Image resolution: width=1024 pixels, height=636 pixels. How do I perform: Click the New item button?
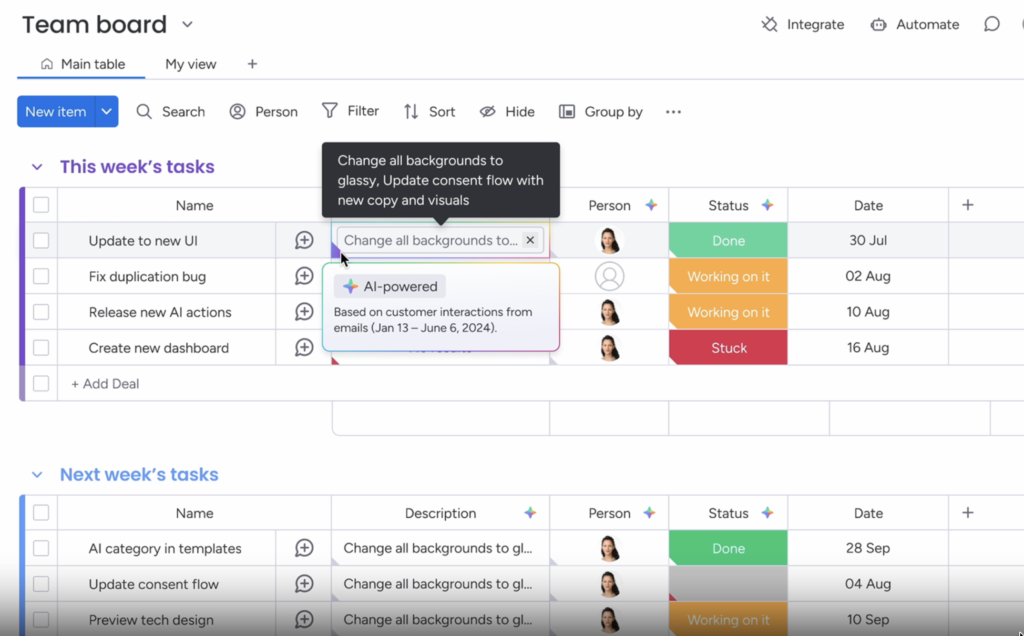coord(56,112)
